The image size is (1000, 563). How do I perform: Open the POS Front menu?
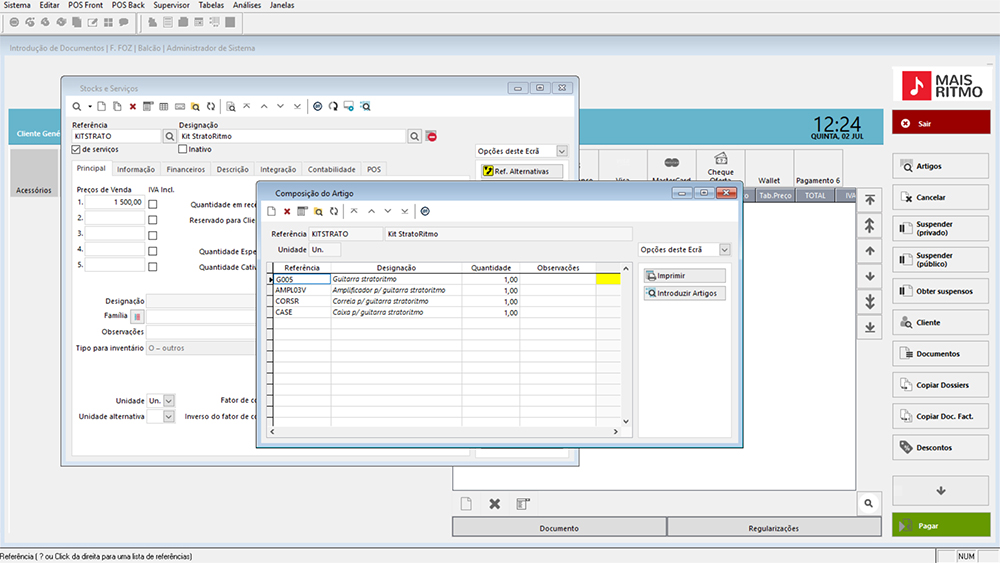click(x=85, y=5)
